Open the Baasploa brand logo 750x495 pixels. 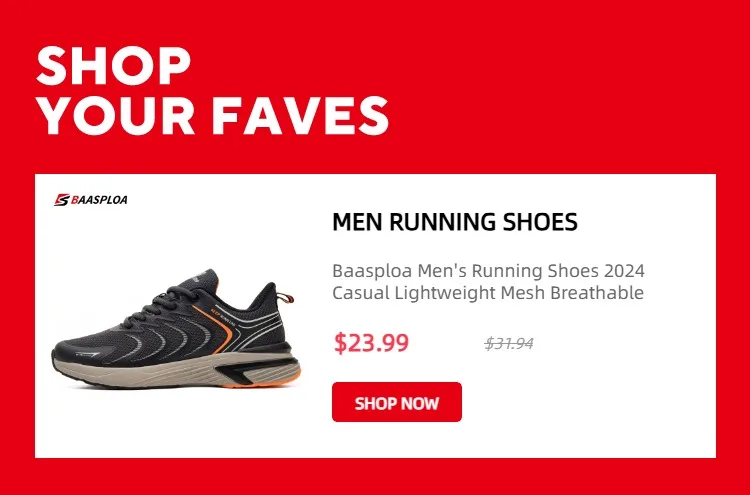tap(91, 200)
